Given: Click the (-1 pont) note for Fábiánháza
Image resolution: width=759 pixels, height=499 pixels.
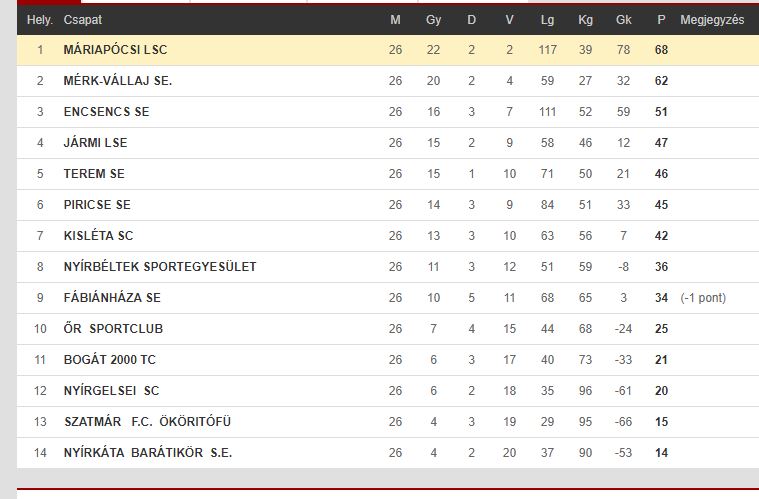Looking at the screenshot, I should (x=703, y=298).
